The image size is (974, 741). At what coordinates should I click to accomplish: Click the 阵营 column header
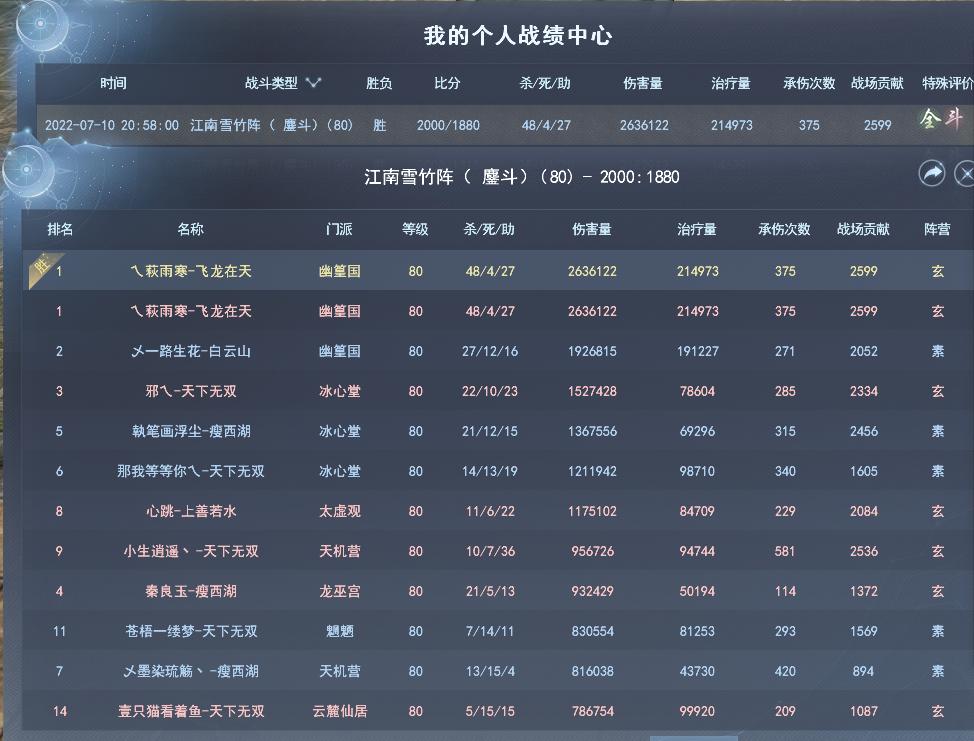click(x=937, y=229)
